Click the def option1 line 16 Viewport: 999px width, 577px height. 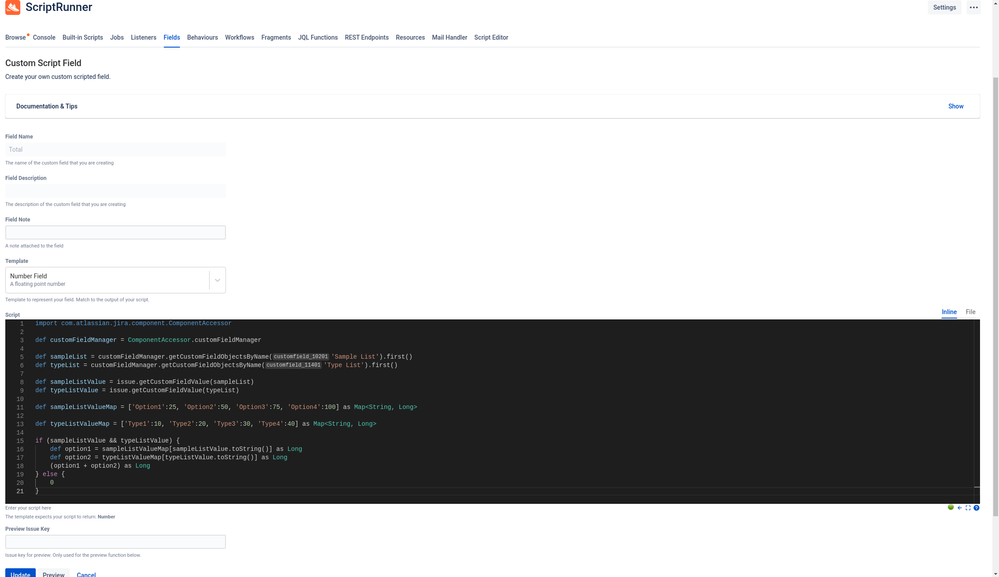pyautogui.click(x=176, y=449)
